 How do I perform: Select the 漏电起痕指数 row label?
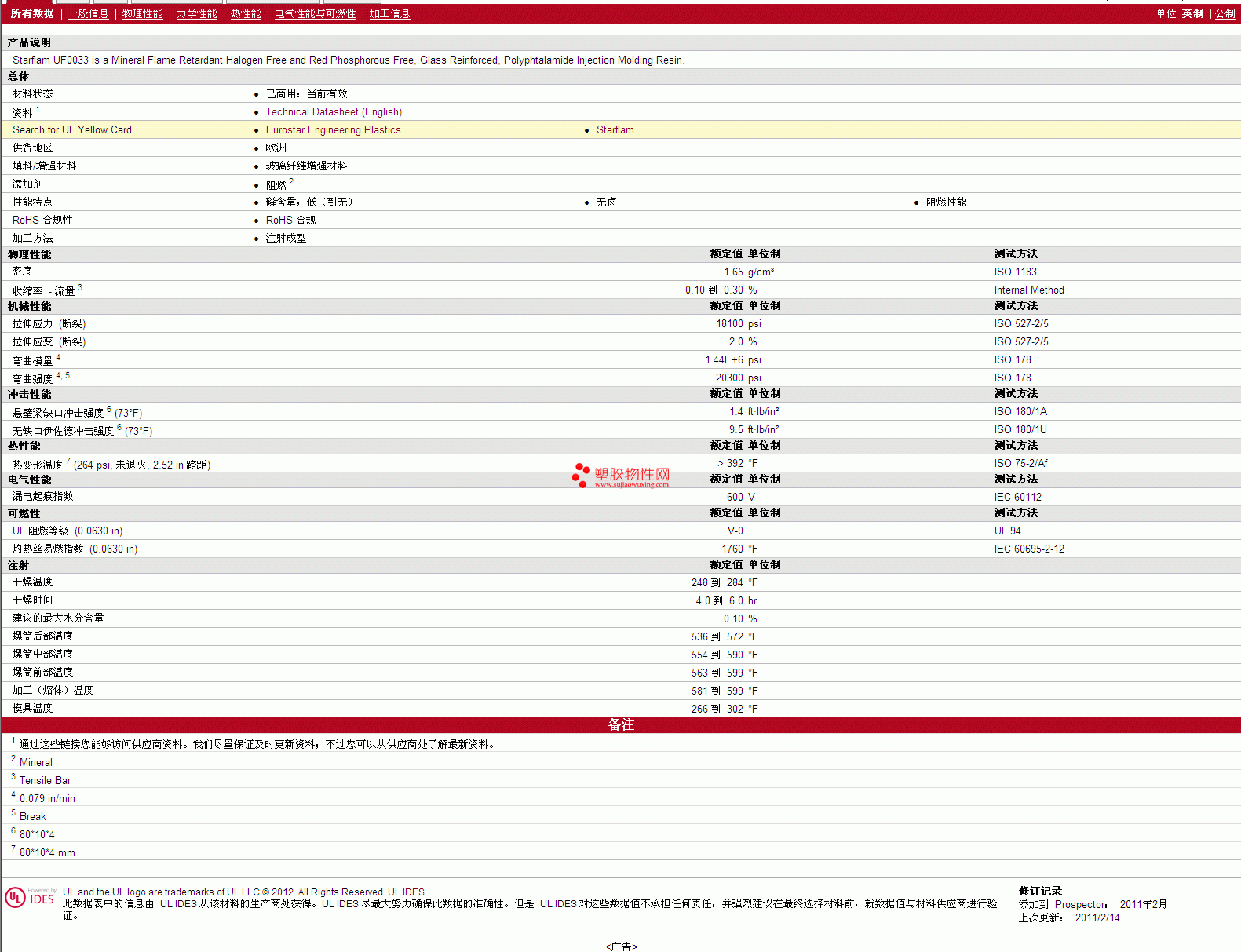[x=42, y=497]
